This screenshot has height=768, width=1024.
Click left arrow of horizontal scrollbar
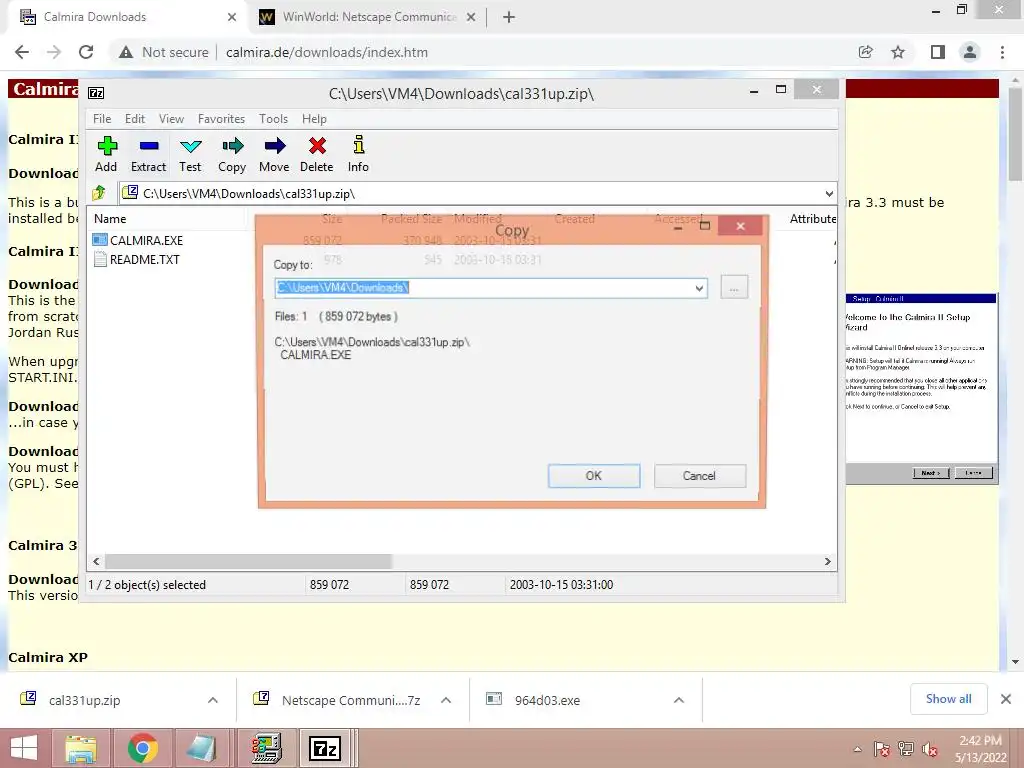(97, 562)
